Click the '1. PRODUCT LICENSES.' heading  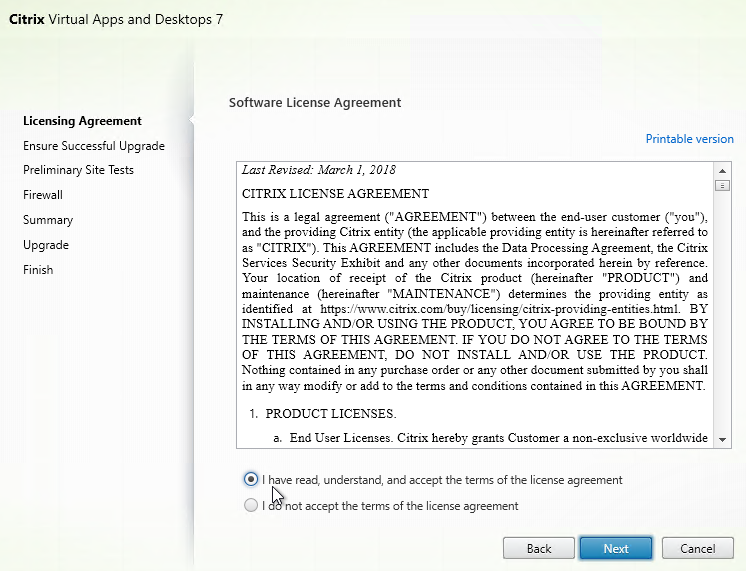(x=323, y=413)
